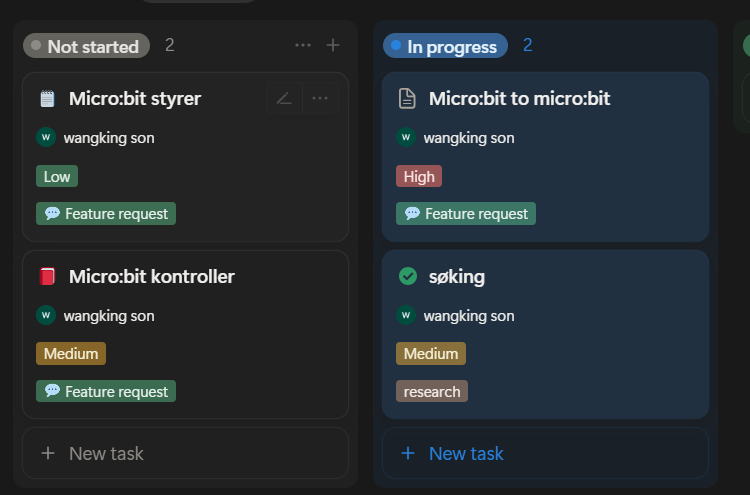
Task: Select the Not started status label
Action: click(x=86, y=46)
